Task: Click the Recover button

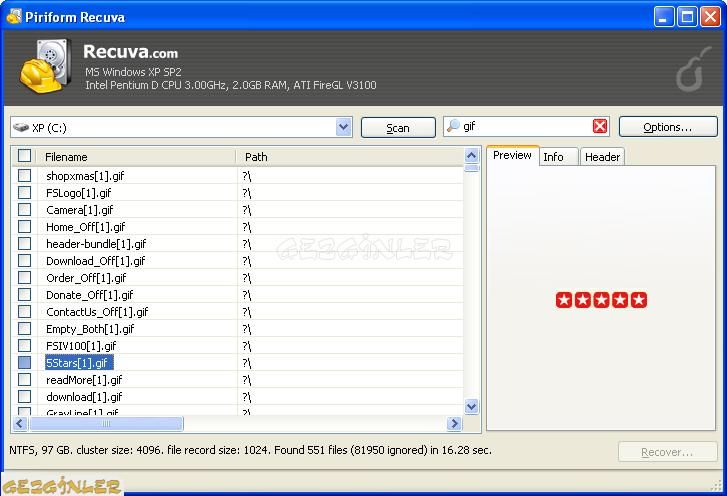Action: pyautogui.click(x=667, y=452)
